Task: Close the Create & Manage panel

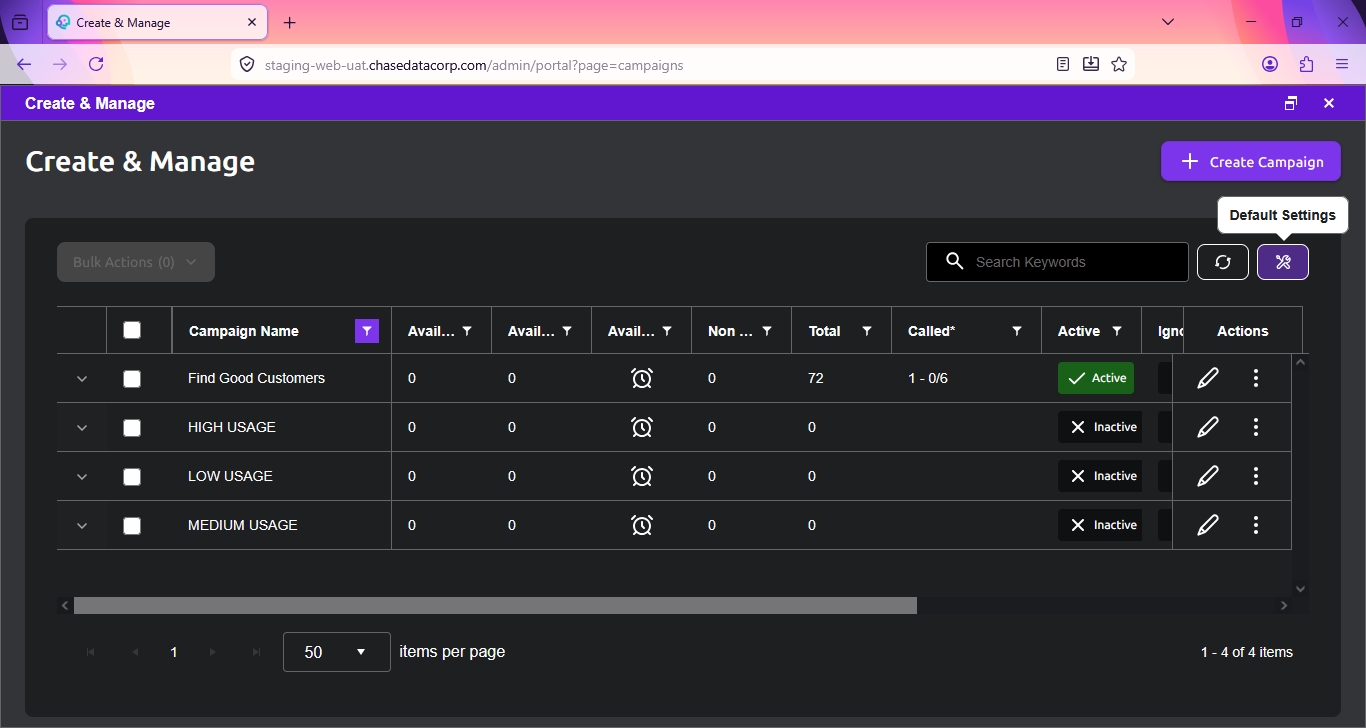Action: (1329, 103)
